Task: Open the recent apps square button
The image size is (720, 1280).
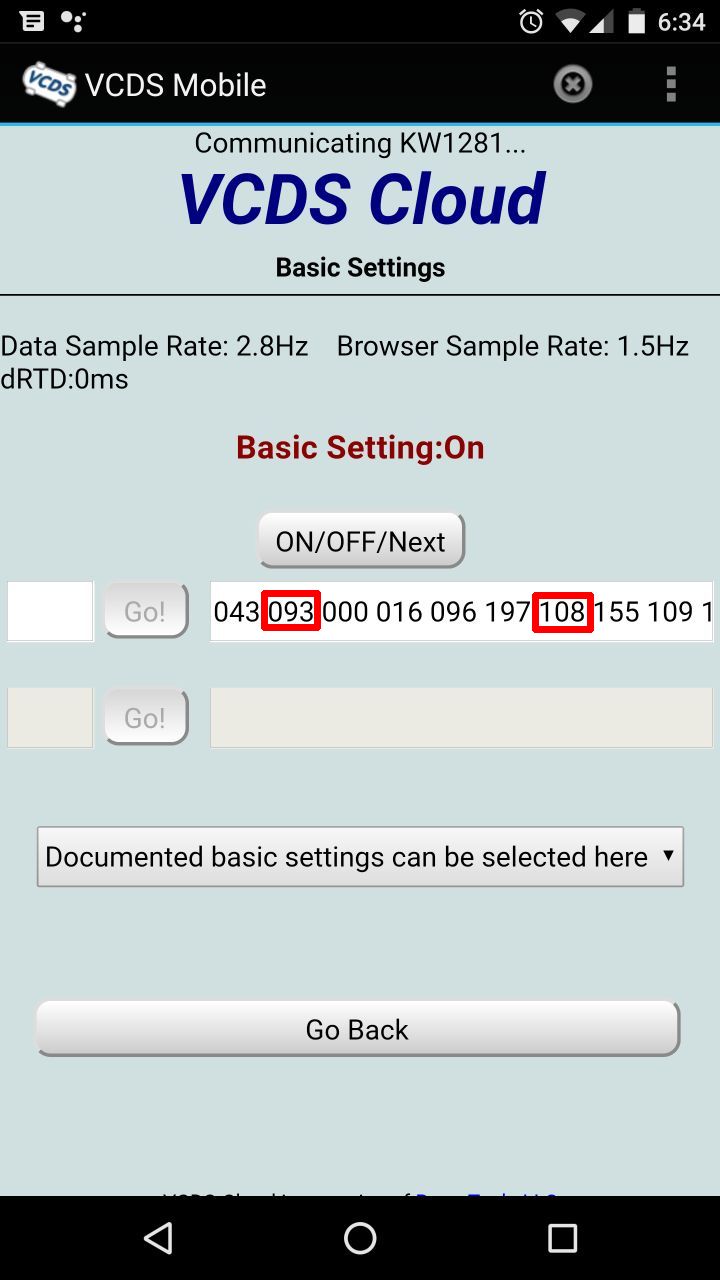Action: [562, 1238]
